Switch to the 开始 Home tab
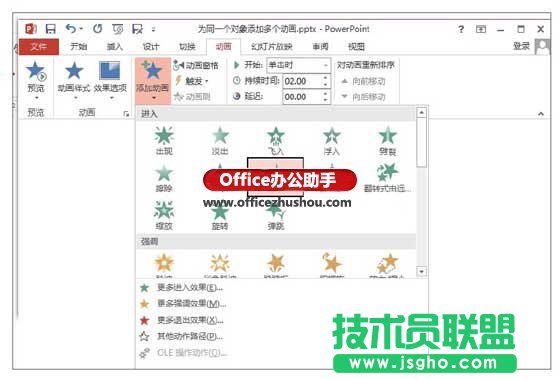560x379 pixels. 79,46
